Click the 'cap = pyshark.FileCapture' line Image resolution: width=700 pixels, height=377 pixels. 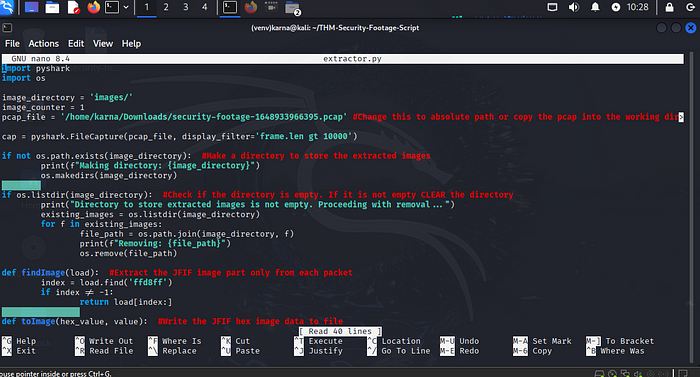[x=179, y=137]
